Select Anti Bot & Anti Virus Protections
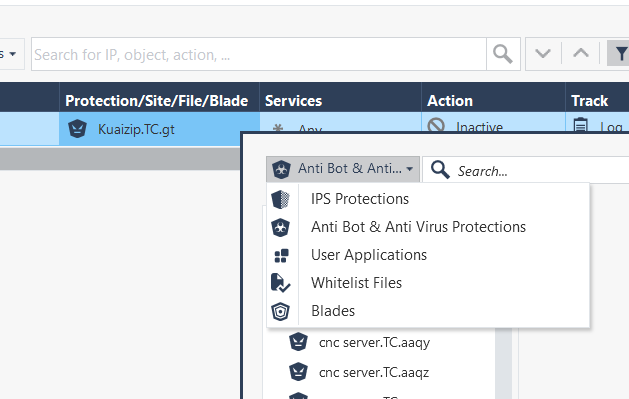Viewport: 629px width, 399px height. click(428, 227)
